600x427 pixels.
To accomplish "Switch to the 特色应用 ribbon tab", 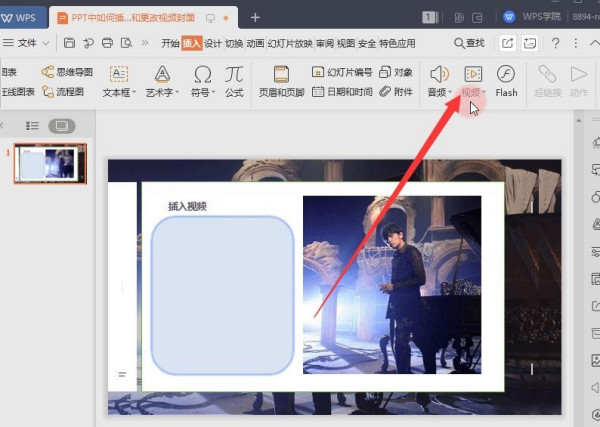I will pyautogui.click(x=397, y=43).
